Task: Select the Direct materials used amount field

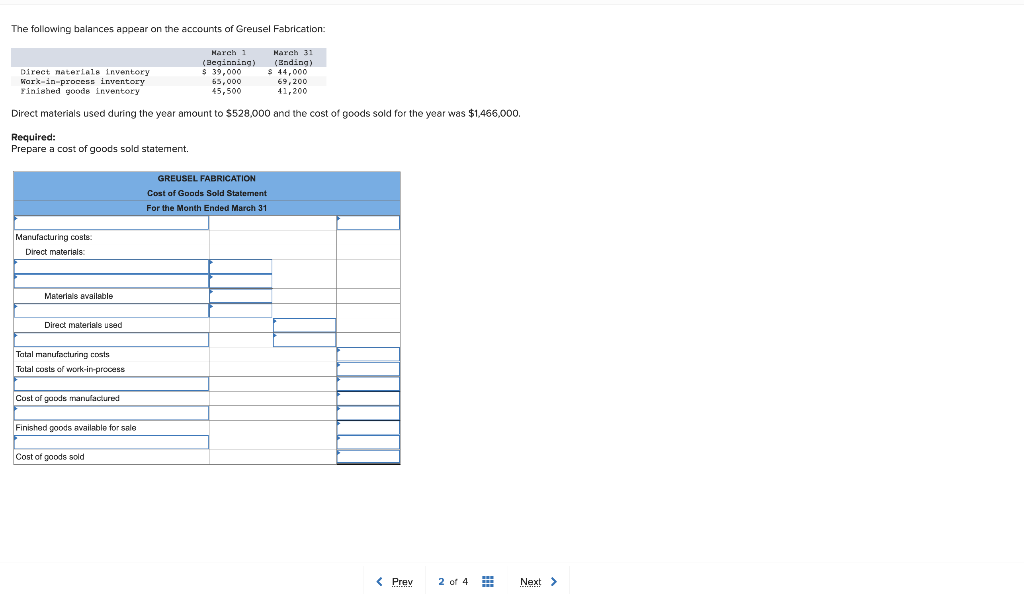Action: pyautogui.click(x=304, y=325)
